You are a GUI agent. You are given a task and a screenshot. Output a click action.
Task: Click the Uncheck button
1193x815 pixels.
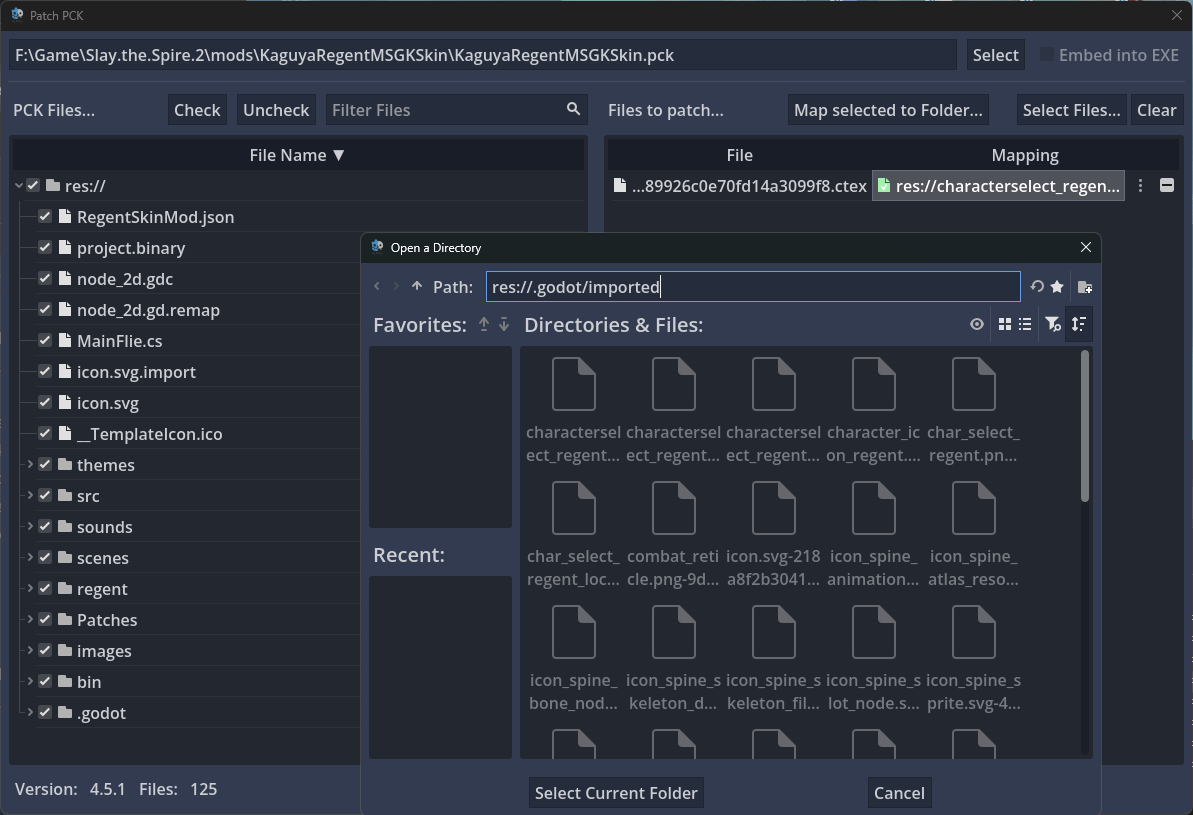coord(276,110)
